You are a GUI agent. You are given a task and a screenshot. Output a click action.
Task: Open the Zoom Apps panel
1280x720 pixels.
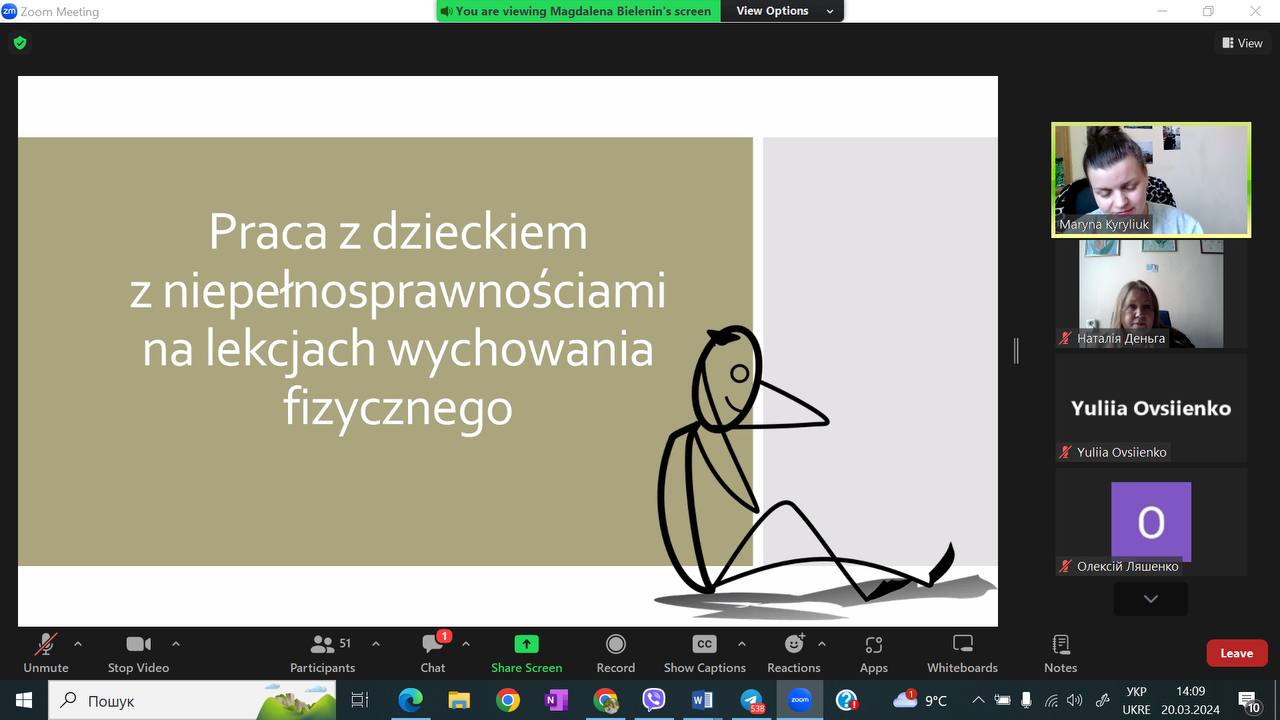874,654
